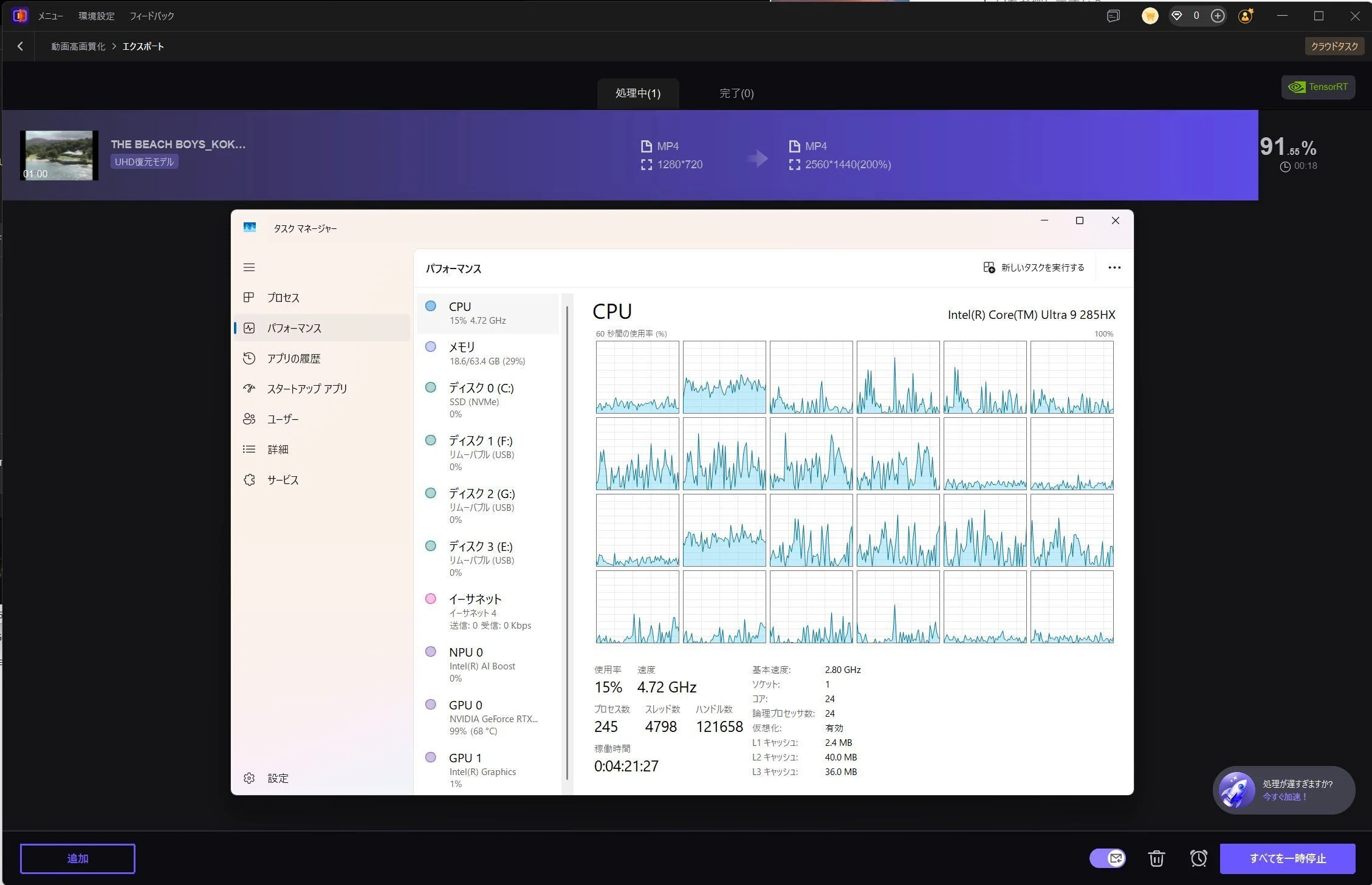
Task: Click the UHD復元モデル tag
Action: [x=144, y=162]
